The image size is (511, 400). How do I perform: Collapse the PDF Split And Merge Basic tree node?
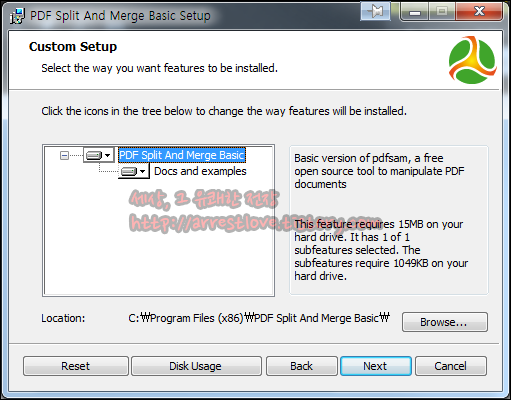[64, 155]
